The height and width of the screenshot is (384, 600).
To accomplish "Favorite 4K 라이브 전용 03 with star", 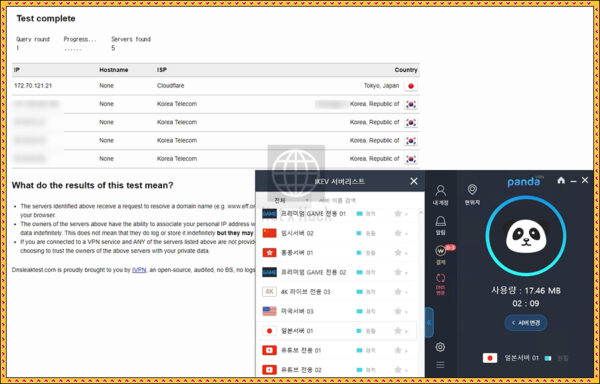I will pyautogui.click(x=398, y=291).
